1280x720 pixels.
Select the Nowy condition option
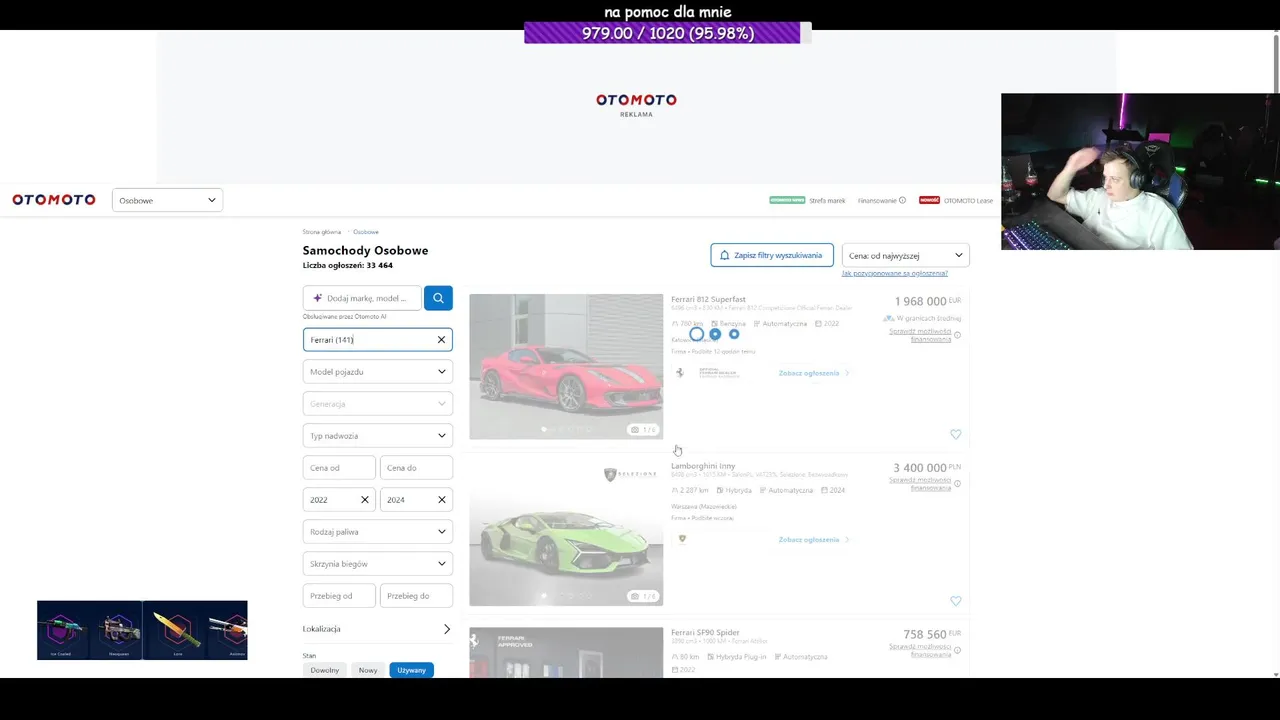[x=368, y=670]
